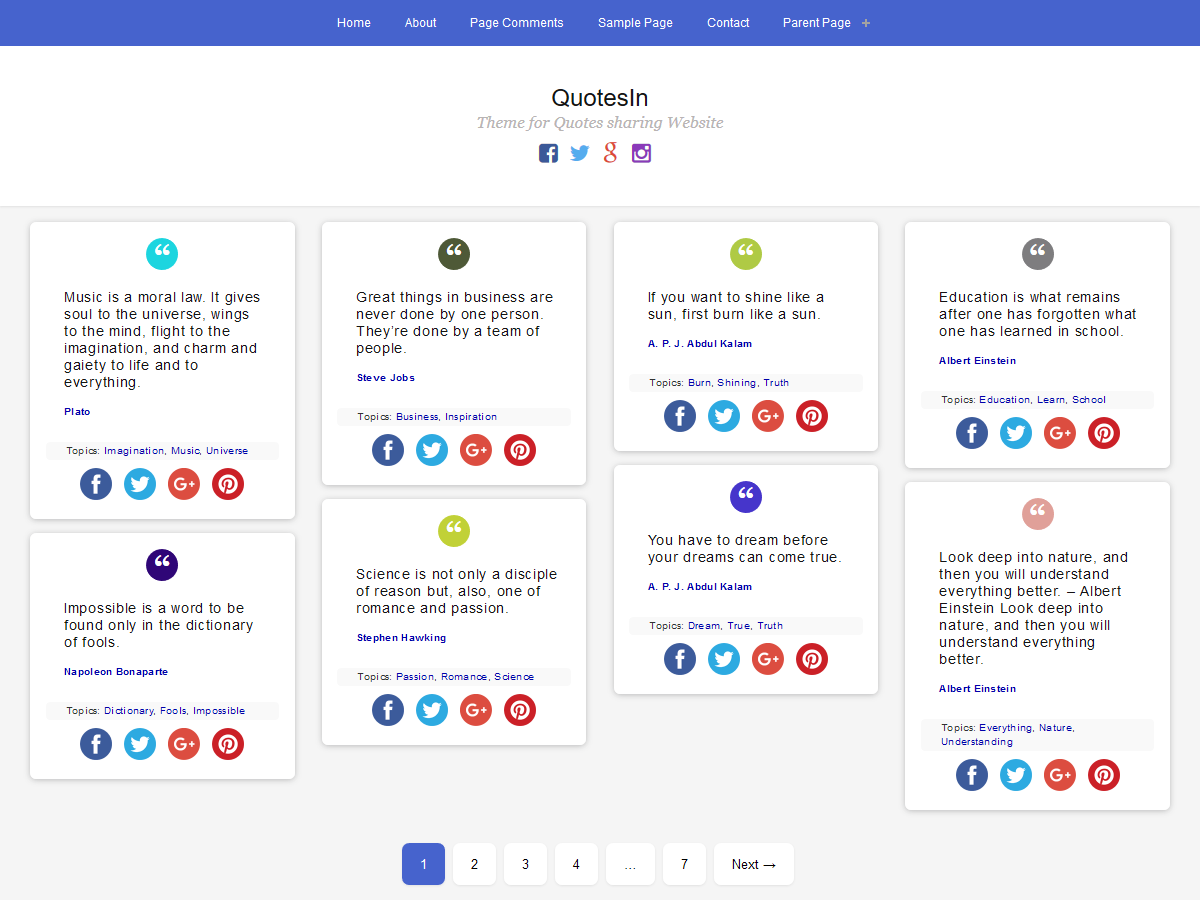Click the quote mark icon above the Music quote

(162, 254)
